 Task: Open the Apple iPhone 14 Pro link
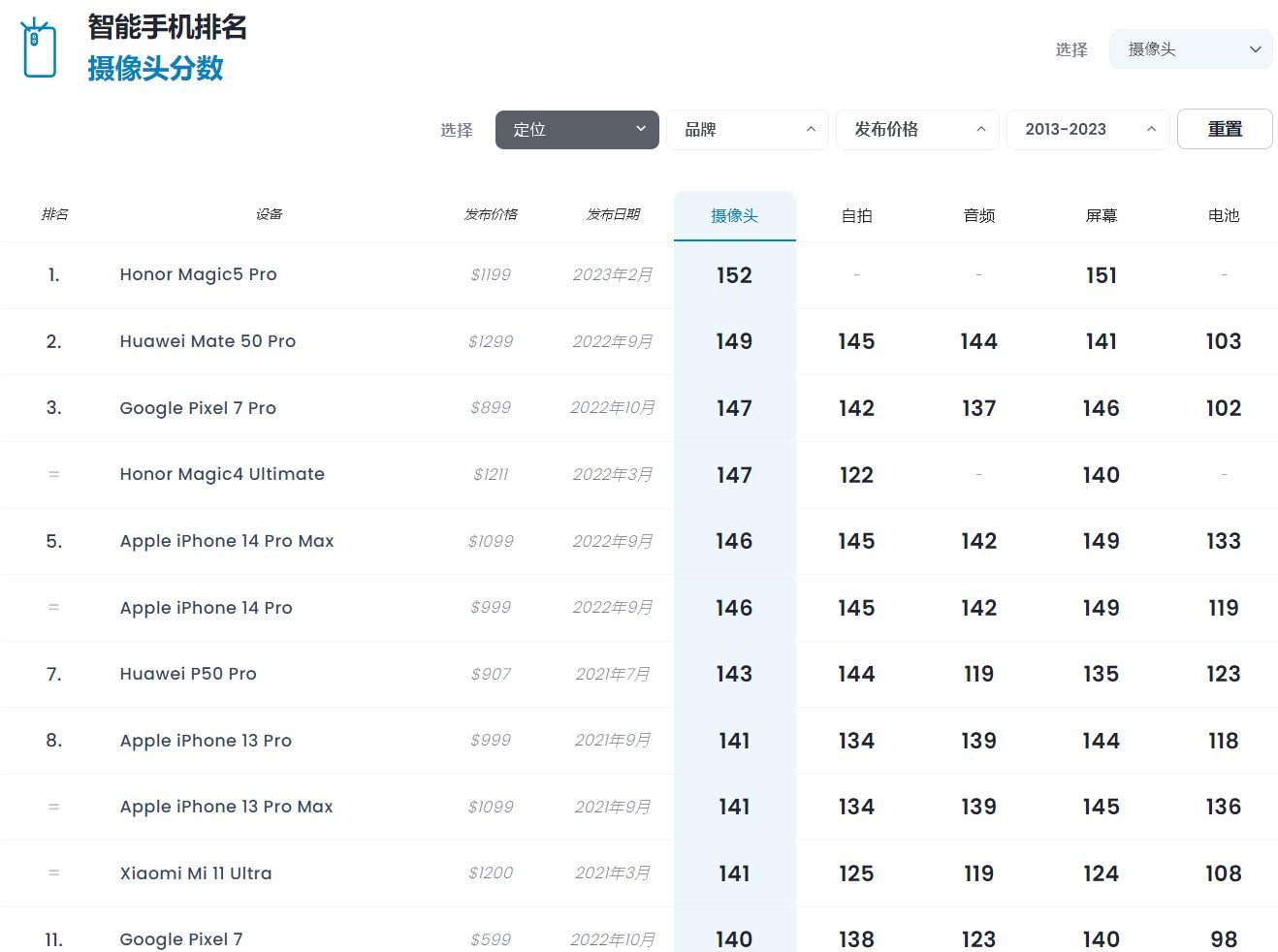point(207,608)
